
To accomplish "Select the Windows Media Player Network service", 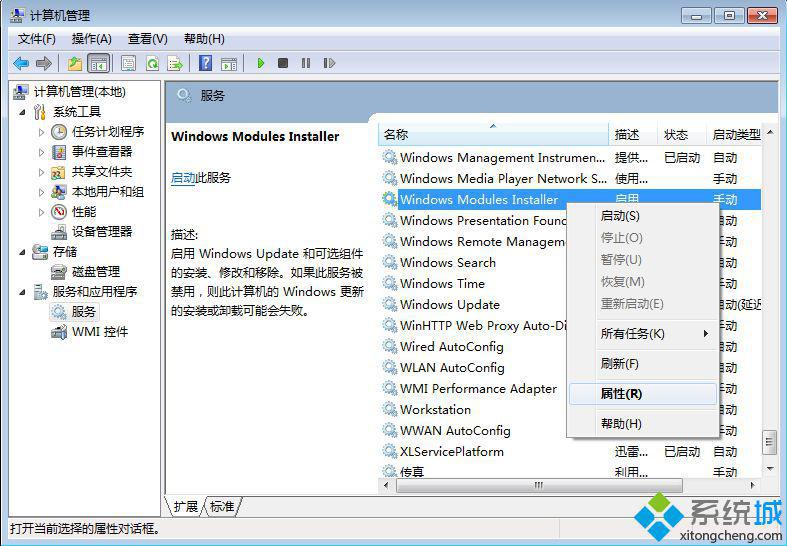I will point(570,179).
